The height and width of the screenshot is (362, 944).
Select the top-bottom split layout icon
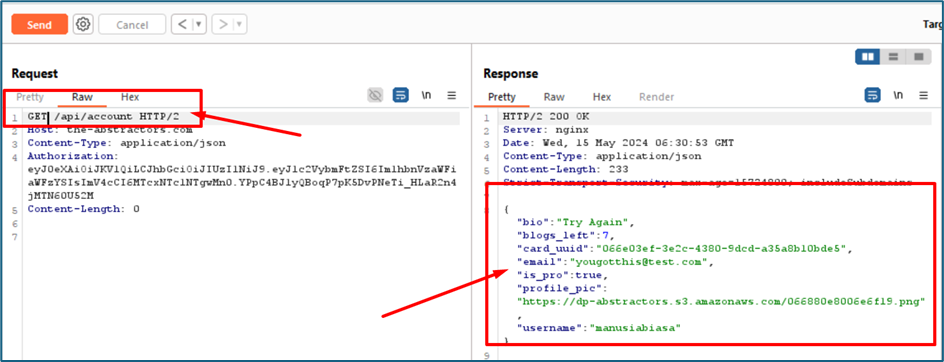tap(893, 57)
